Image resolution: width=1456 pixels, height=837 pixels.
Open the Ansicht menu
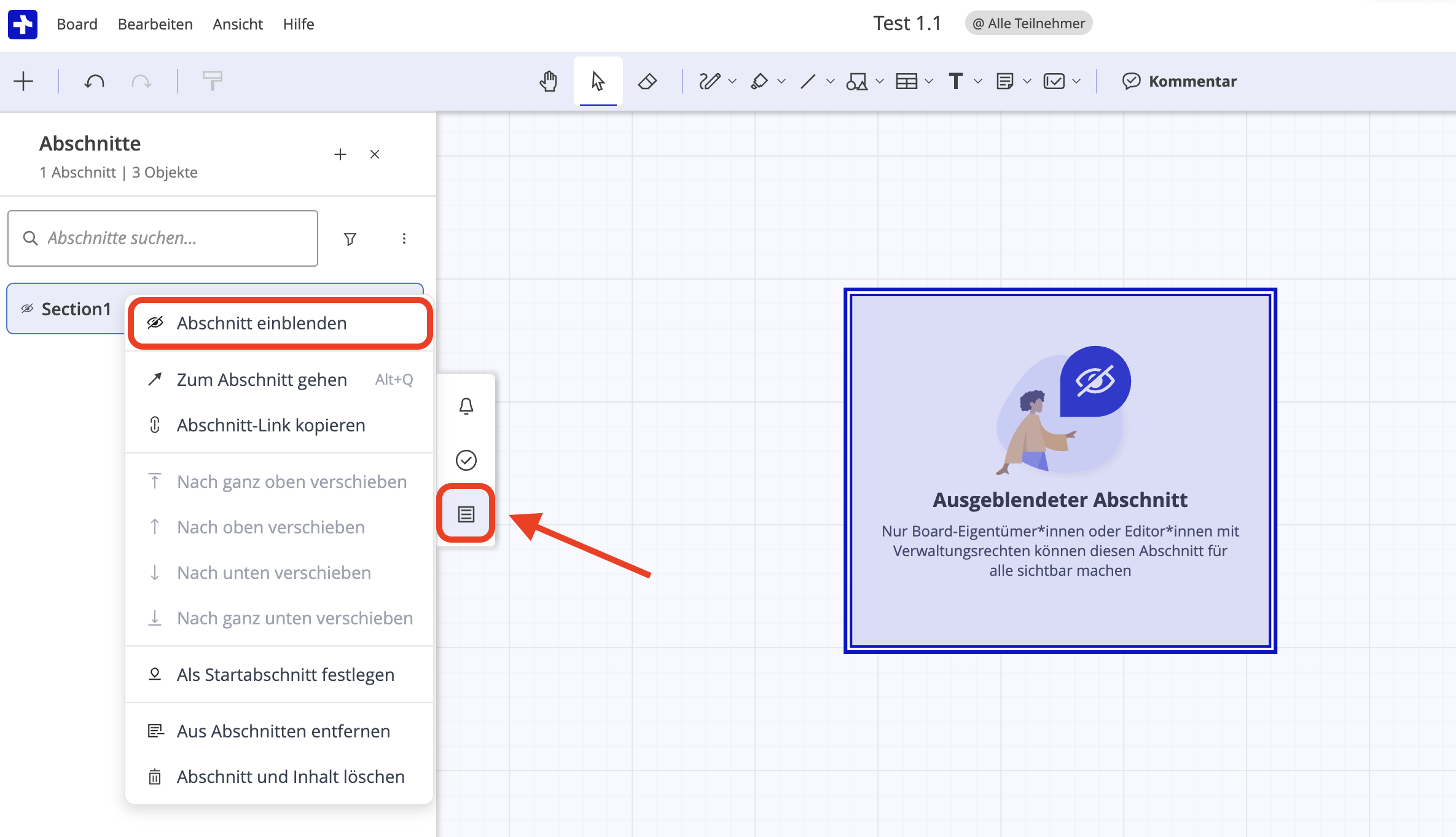pos(238,24)
